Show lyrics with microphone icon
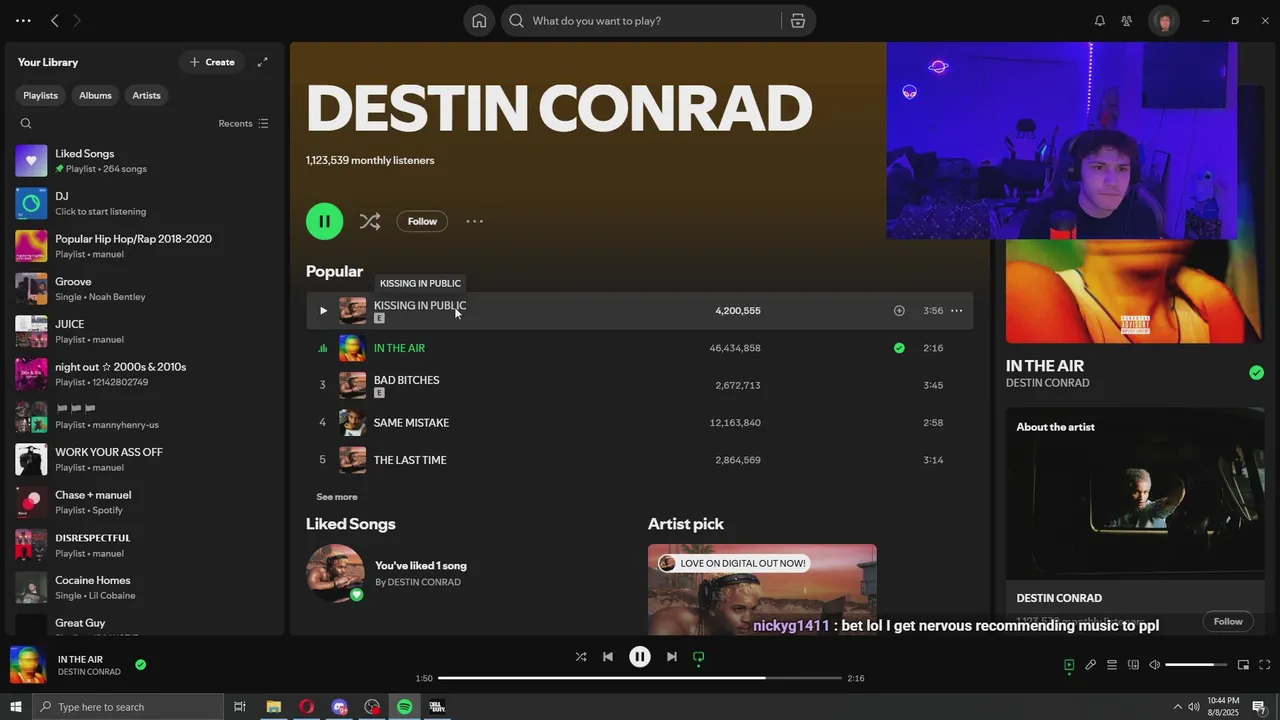 (x=1091, y=665)
